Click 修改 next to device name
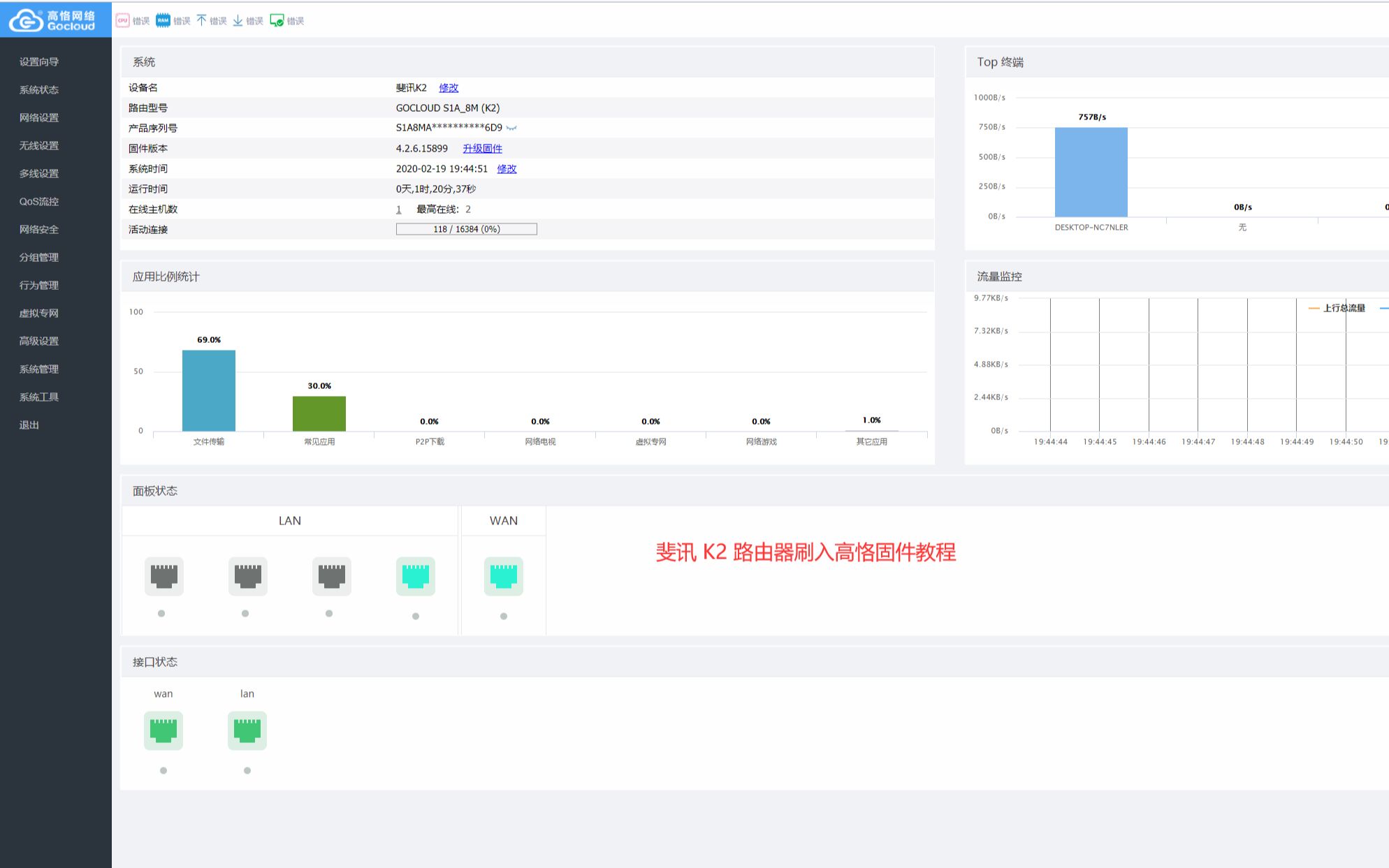Image resolution: width=1389 pixels, height=868 pixels. point(449,88)
